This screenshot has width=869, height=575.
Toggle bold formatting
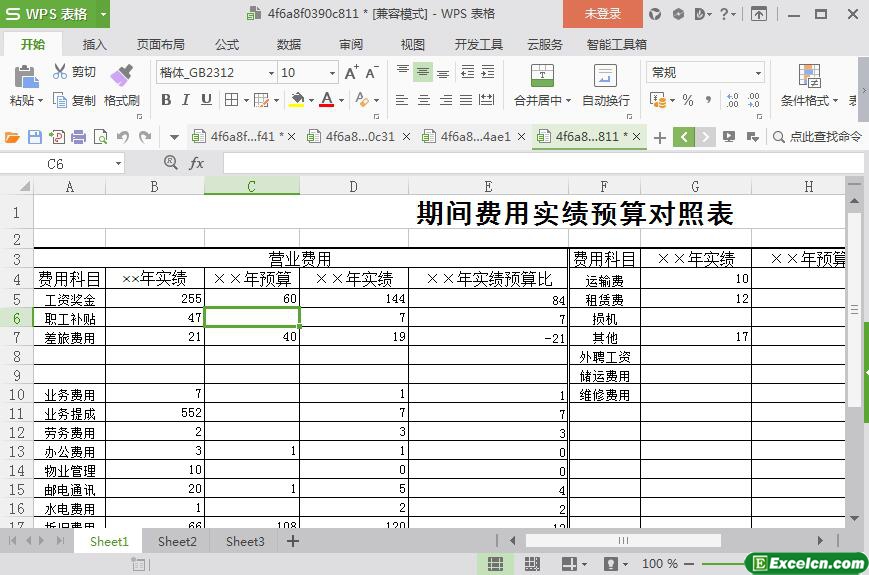point(166,100)
